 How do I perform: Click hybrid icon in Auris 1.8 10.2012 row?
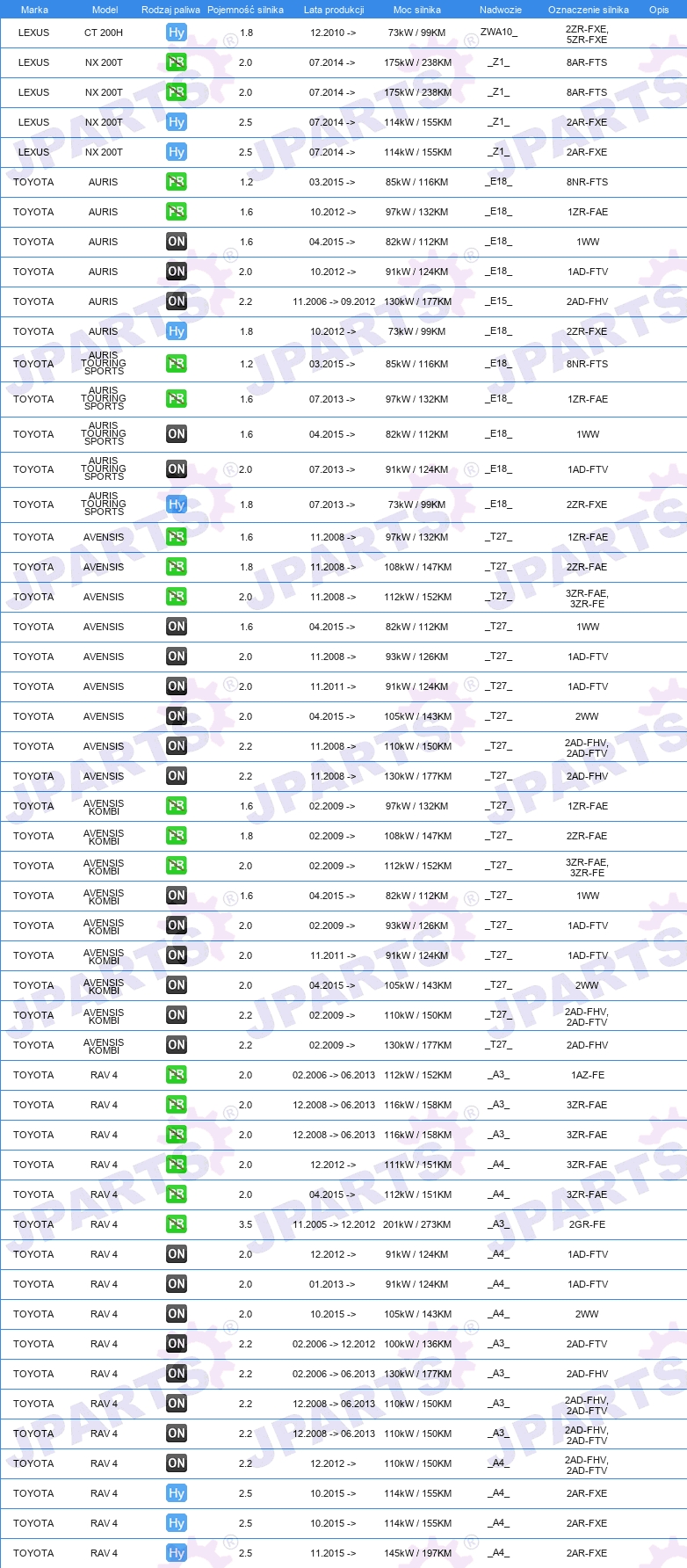pos(177,331)
